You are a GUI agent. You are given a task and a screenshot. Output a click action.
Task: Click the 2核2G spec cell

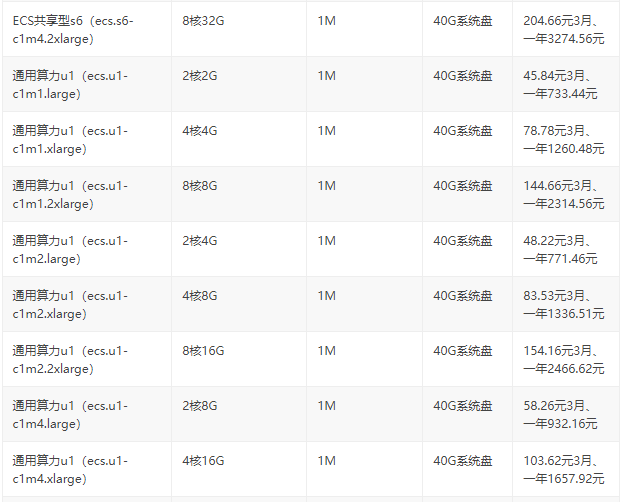[x=199, y=75]
